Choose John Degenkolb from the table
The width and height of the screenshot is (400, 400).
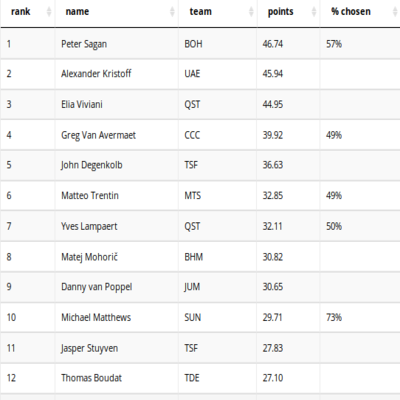click(x=92, y=165)
